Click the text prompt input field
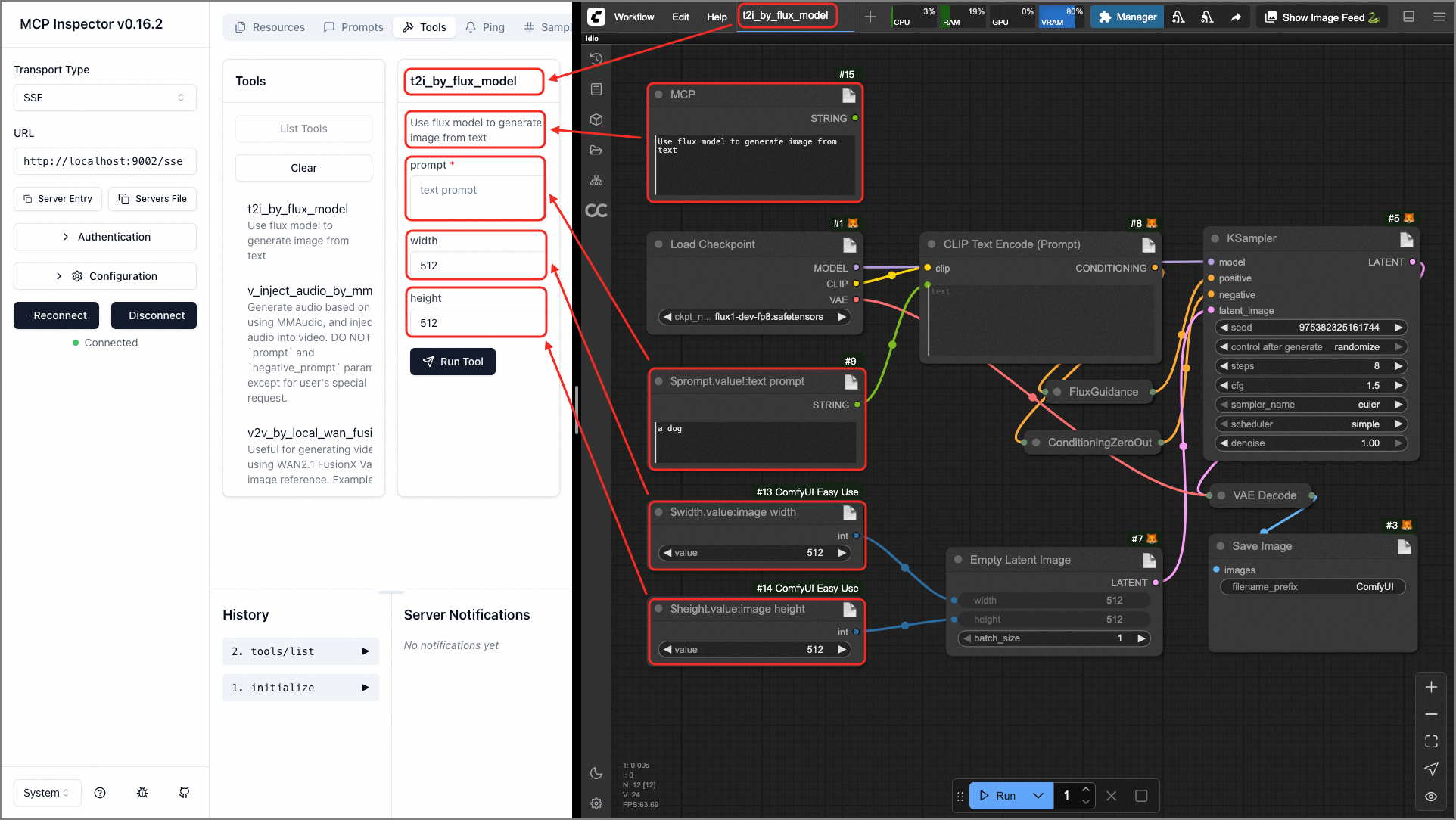Screen dimensions: 1456x820 coord(477,197)
